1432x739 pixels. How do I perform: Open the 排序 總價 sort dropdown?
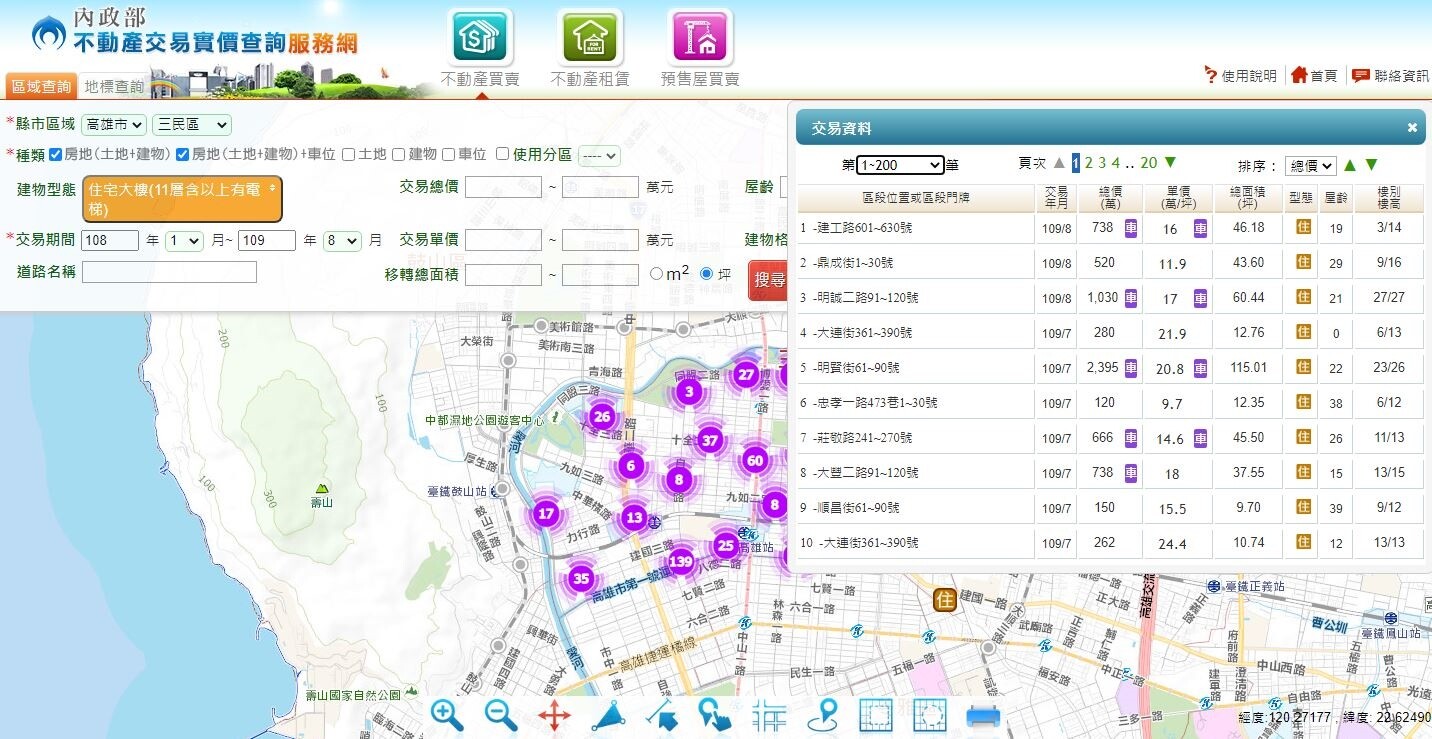(x=1311, y=166)
